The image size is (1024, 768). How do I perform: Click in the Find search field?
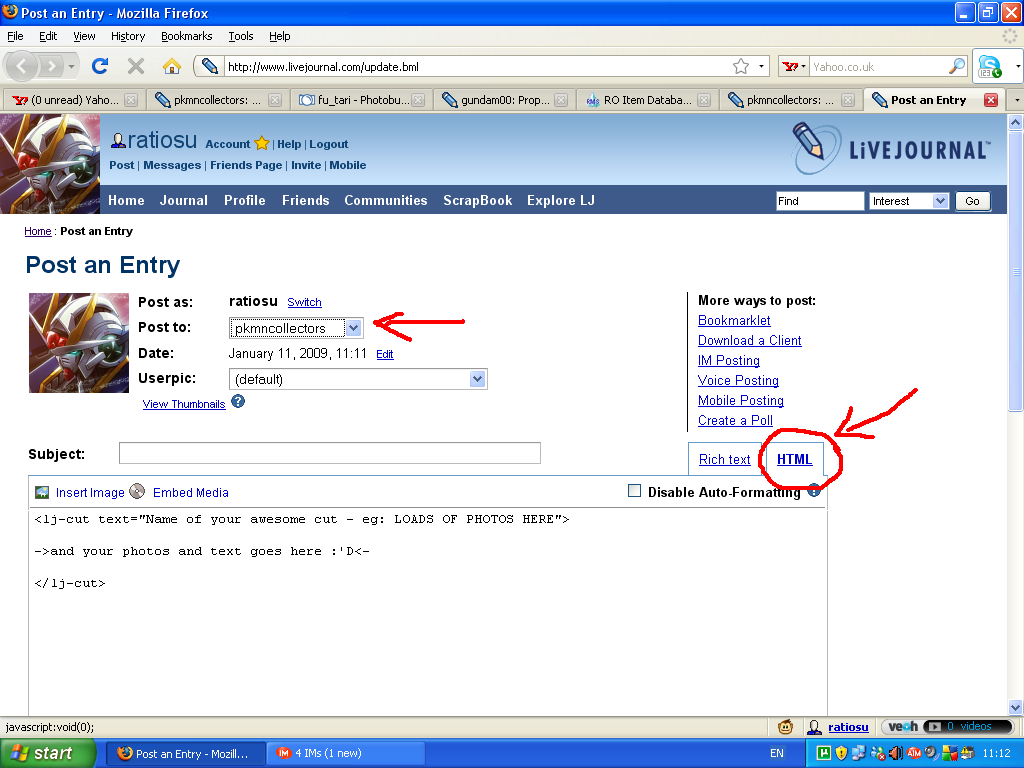[x=820, y=201]
